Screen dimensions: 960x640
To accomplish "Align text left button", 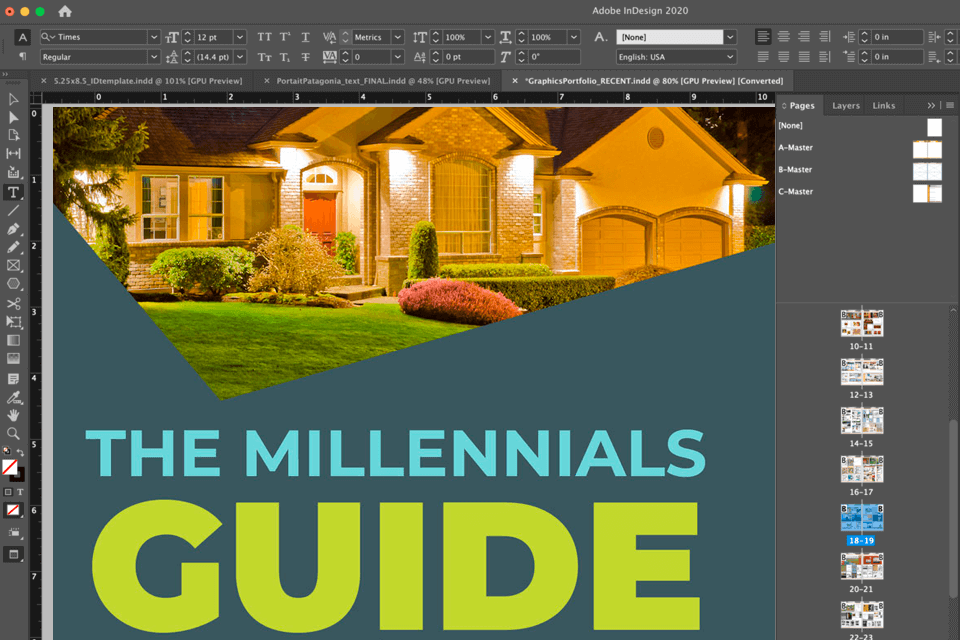I will click(x=763, y=37).
